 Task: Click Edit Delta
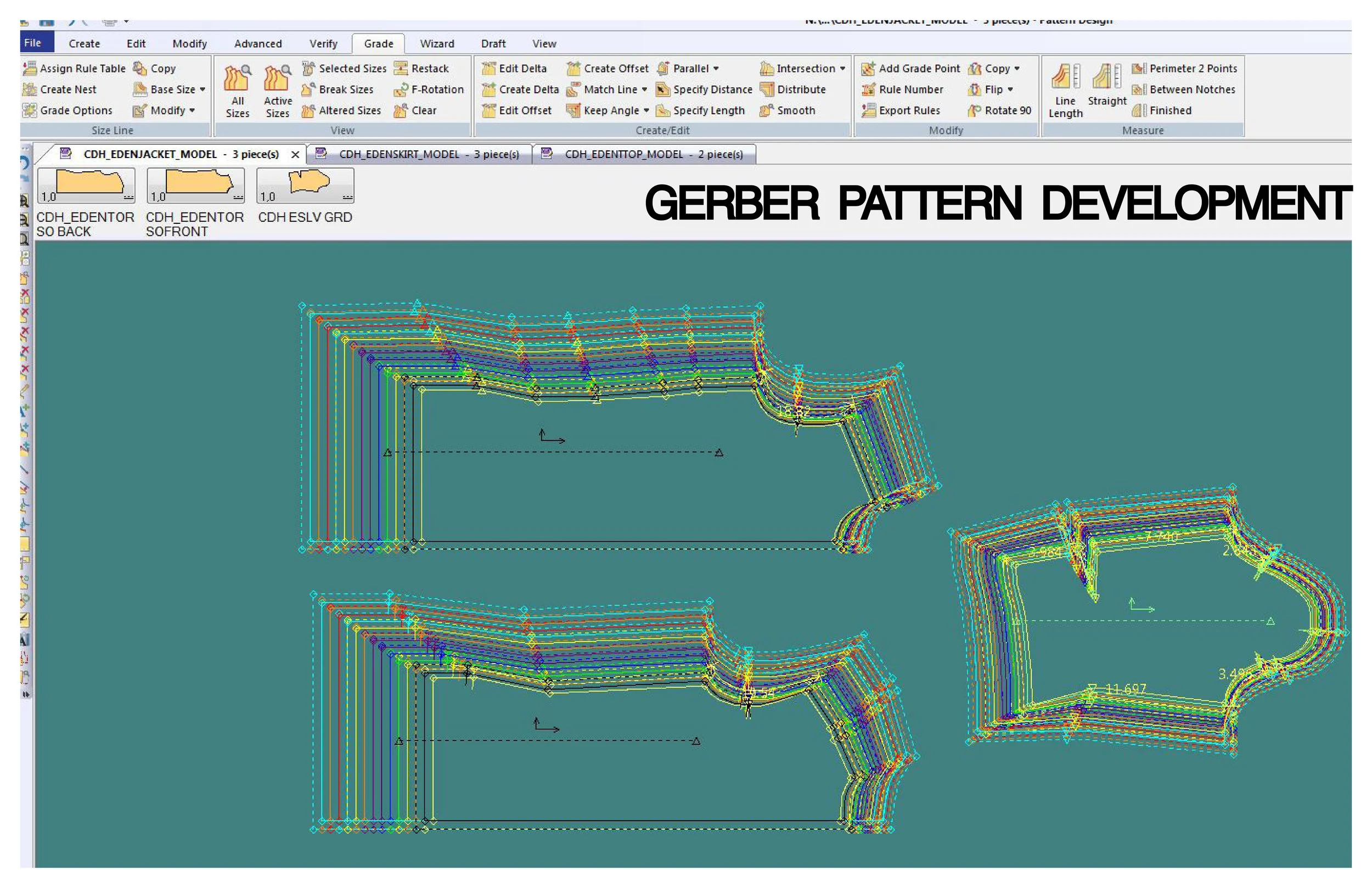coord(514,69)
